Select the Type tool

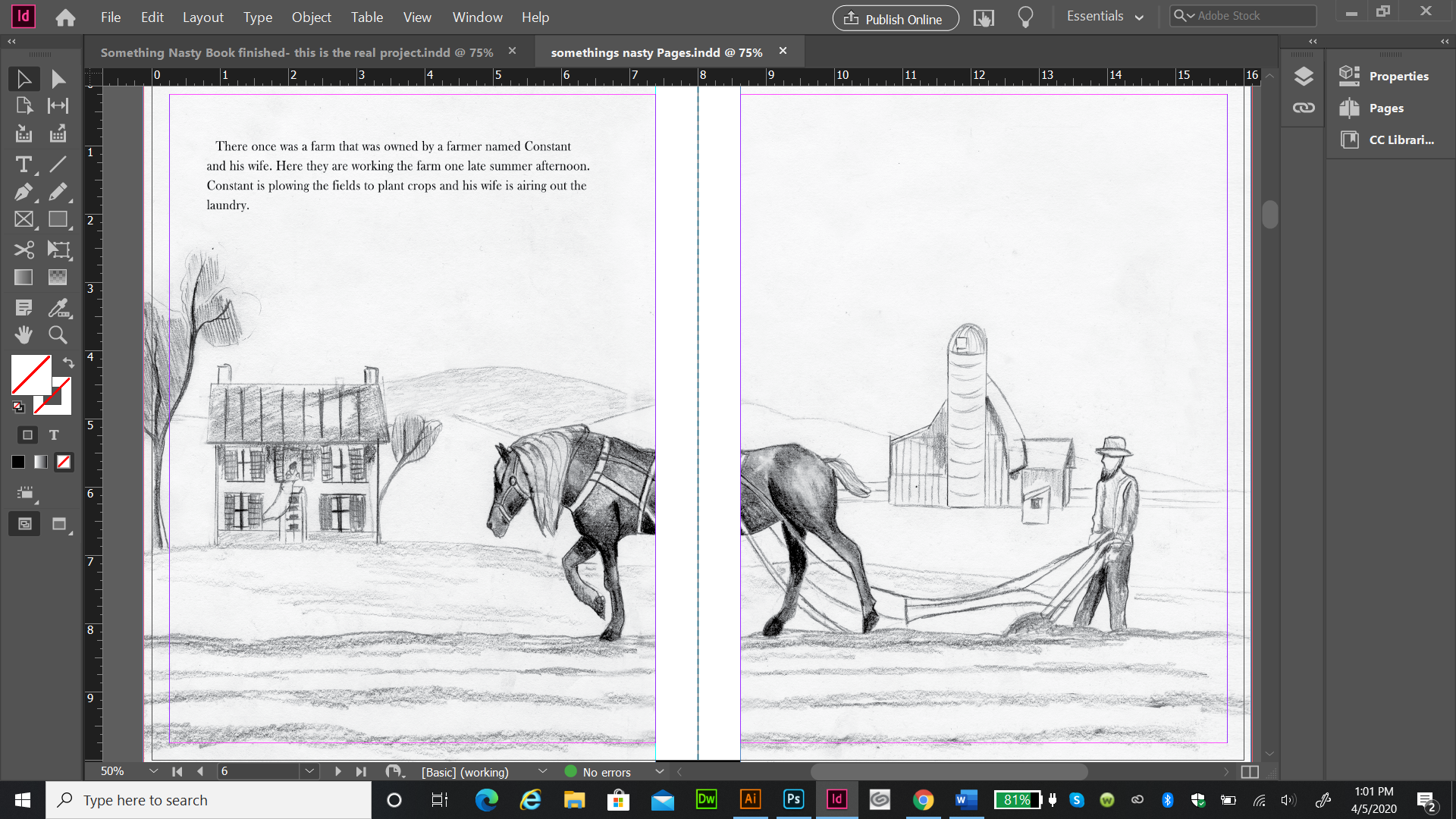point(23,165)
